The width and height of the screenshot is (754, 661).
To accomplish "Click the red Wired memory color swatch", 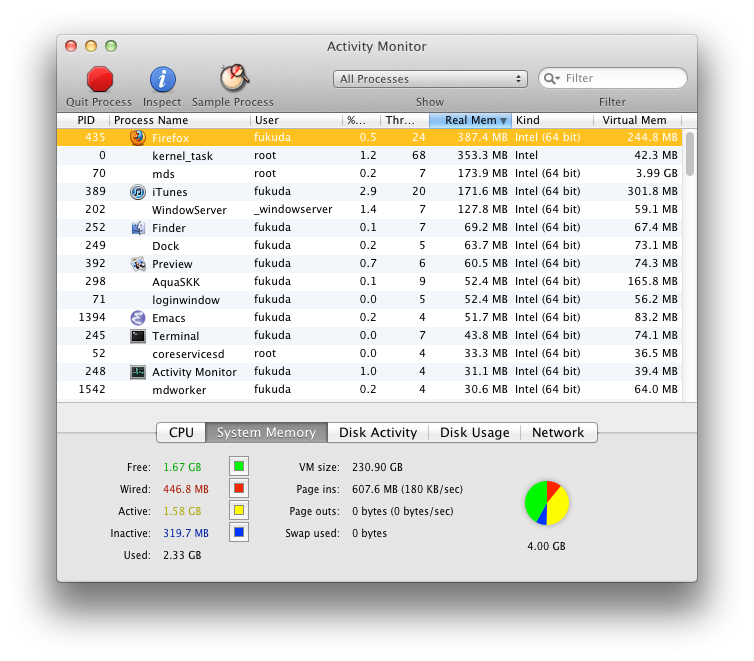I will click(x=239, y=488).
